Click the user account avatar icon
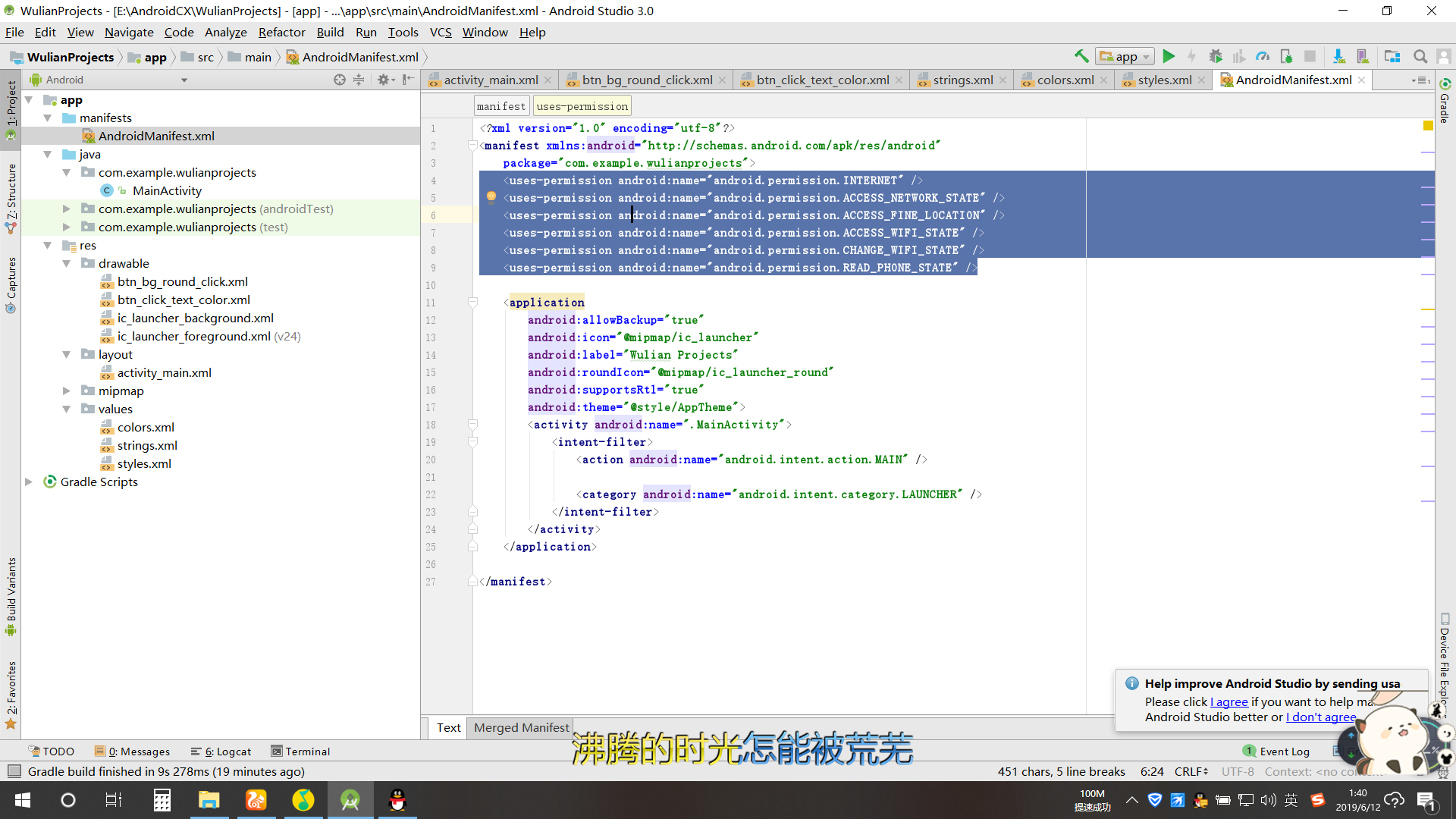 point(1444,56)
